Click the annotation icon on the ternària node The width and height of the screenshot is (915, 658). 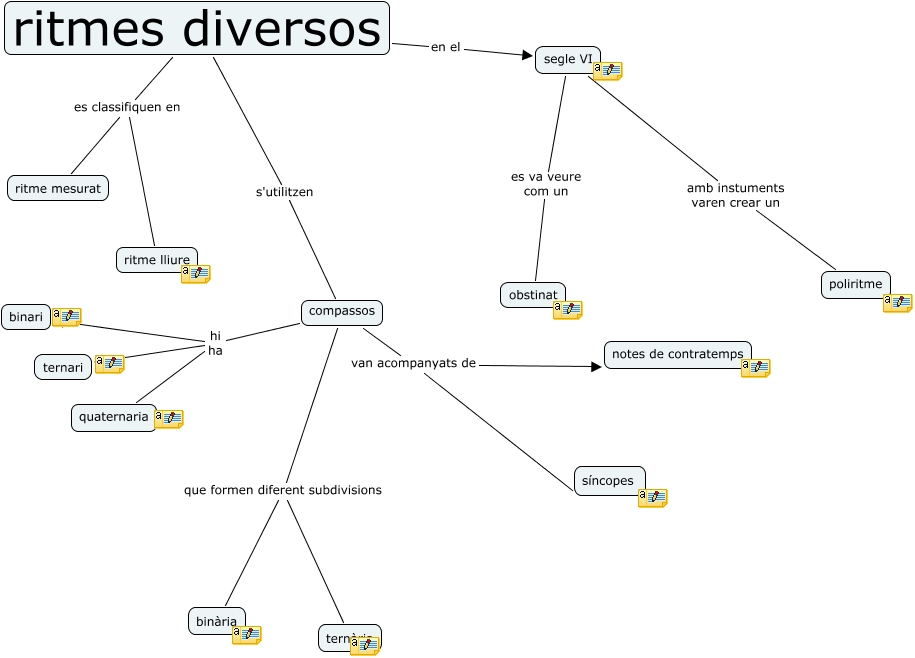(364, 646)
